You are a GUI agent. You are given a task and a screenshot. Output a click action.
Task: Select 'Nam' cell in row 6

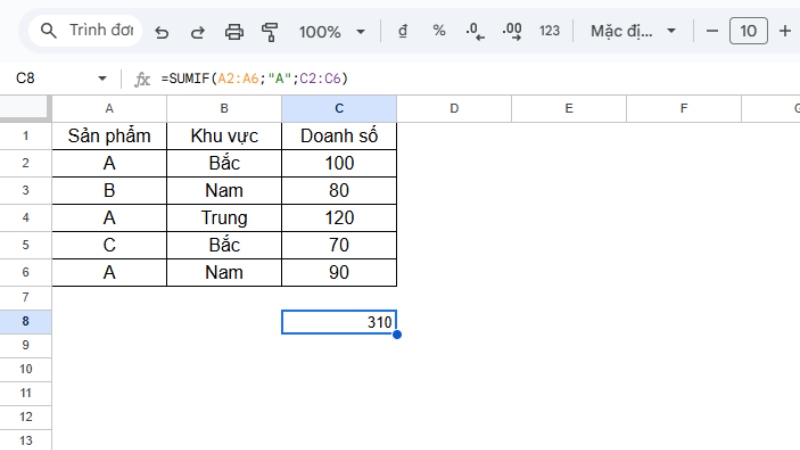tap(224, 272)
